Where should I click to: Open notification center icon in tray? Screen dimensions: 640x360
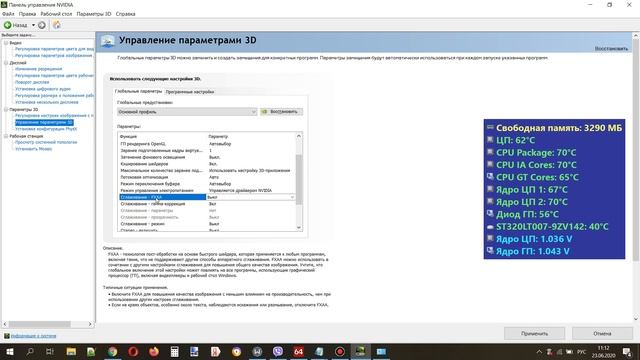[627, 352]
